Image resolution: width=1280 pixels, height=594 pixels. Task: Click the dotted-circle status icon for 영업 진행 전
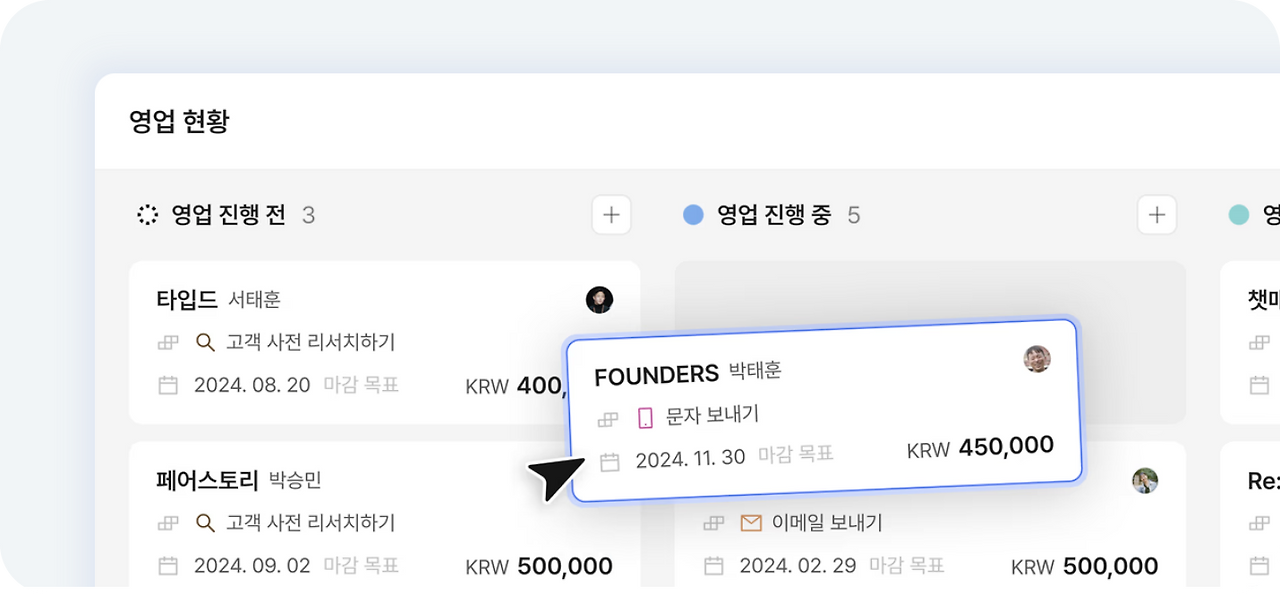pos(148,215)
